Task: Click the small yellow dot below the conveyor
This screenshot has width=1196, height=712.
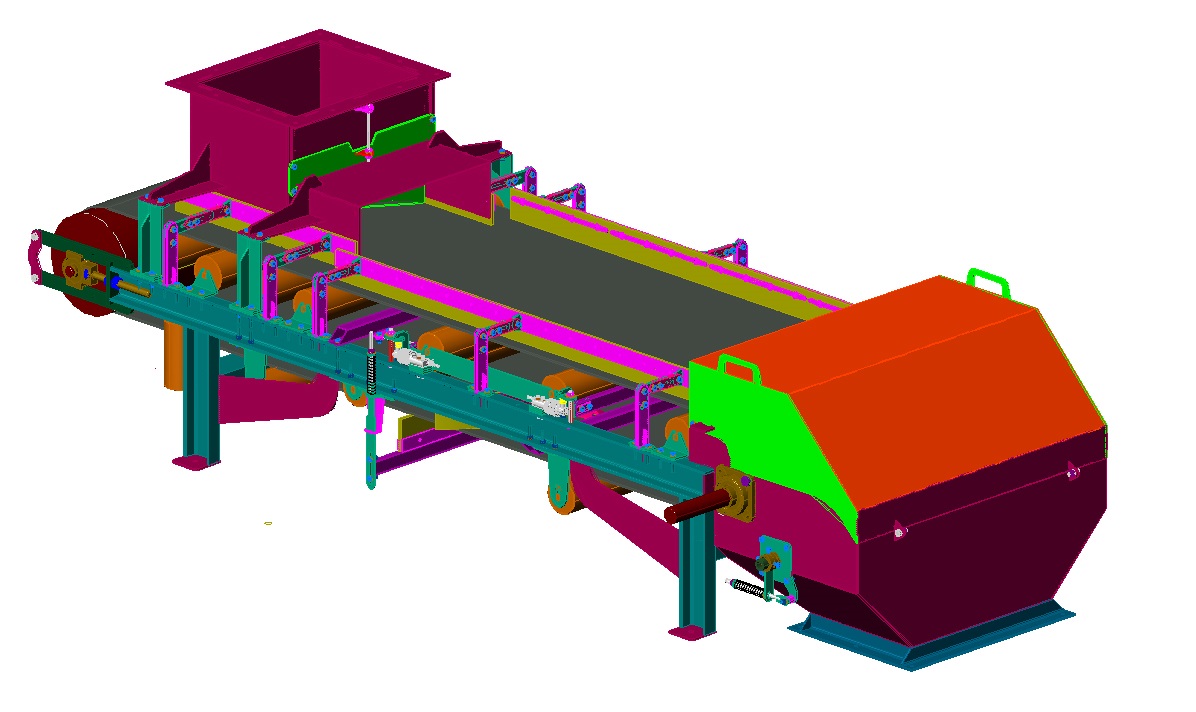Action: [x=268, y=522]
